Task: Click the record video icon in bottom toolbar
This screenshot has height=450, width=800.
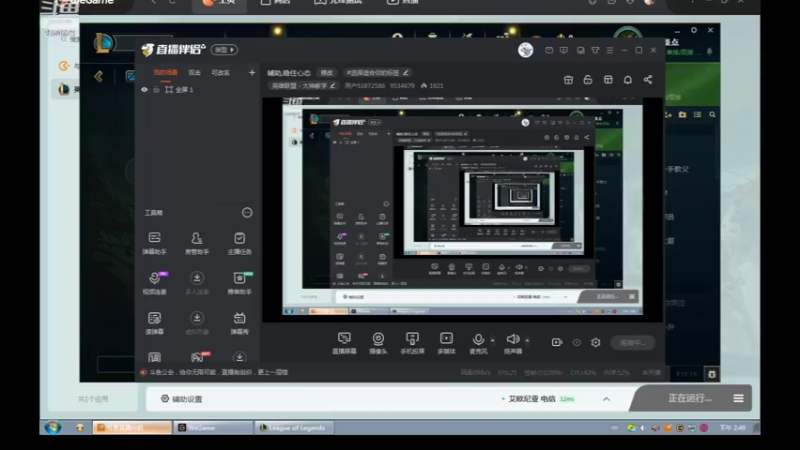Action: [557, 342]
